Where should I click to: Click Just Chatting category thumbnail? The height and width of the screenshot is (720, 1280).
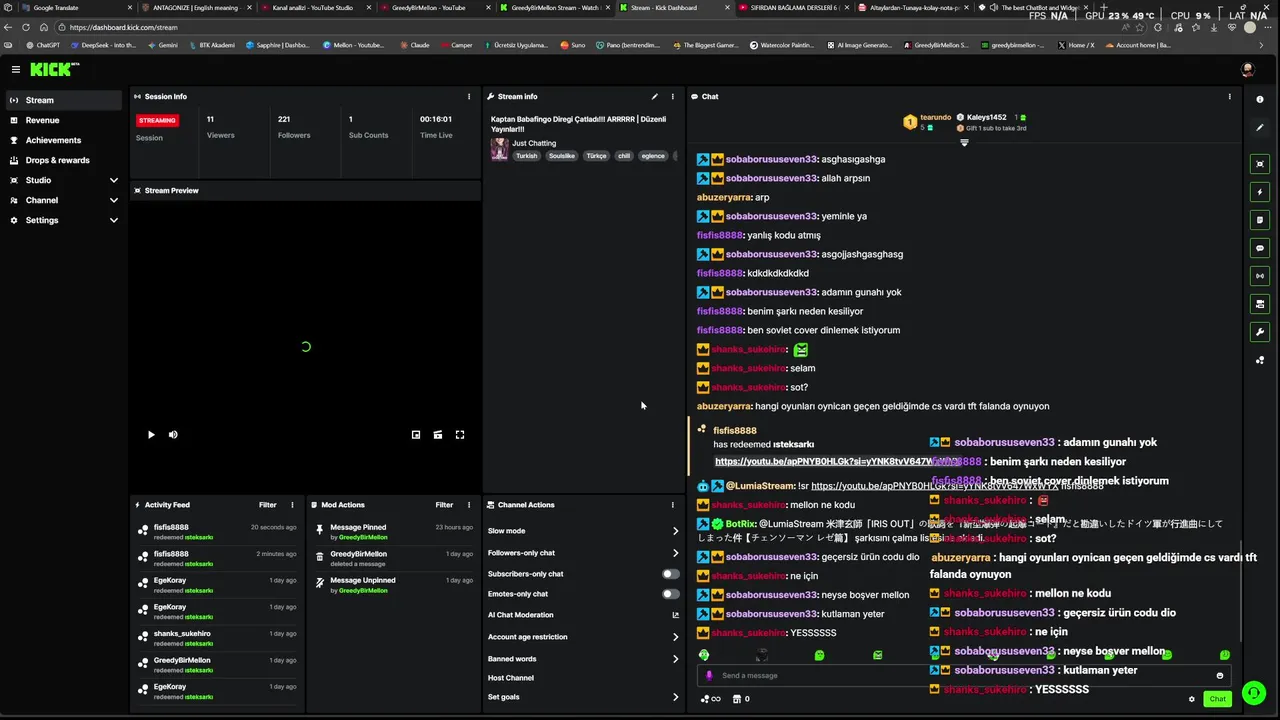pos(499,149)
